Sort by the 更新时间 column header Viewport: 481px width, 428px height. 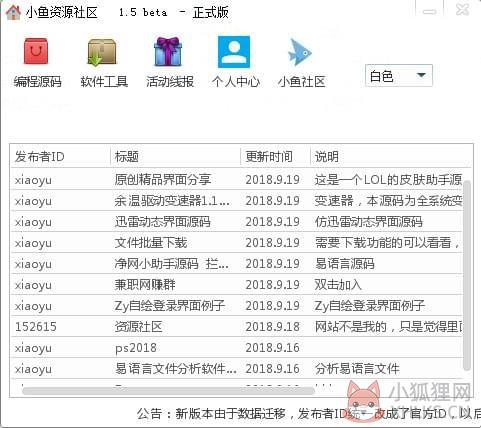tap(276, 156)
